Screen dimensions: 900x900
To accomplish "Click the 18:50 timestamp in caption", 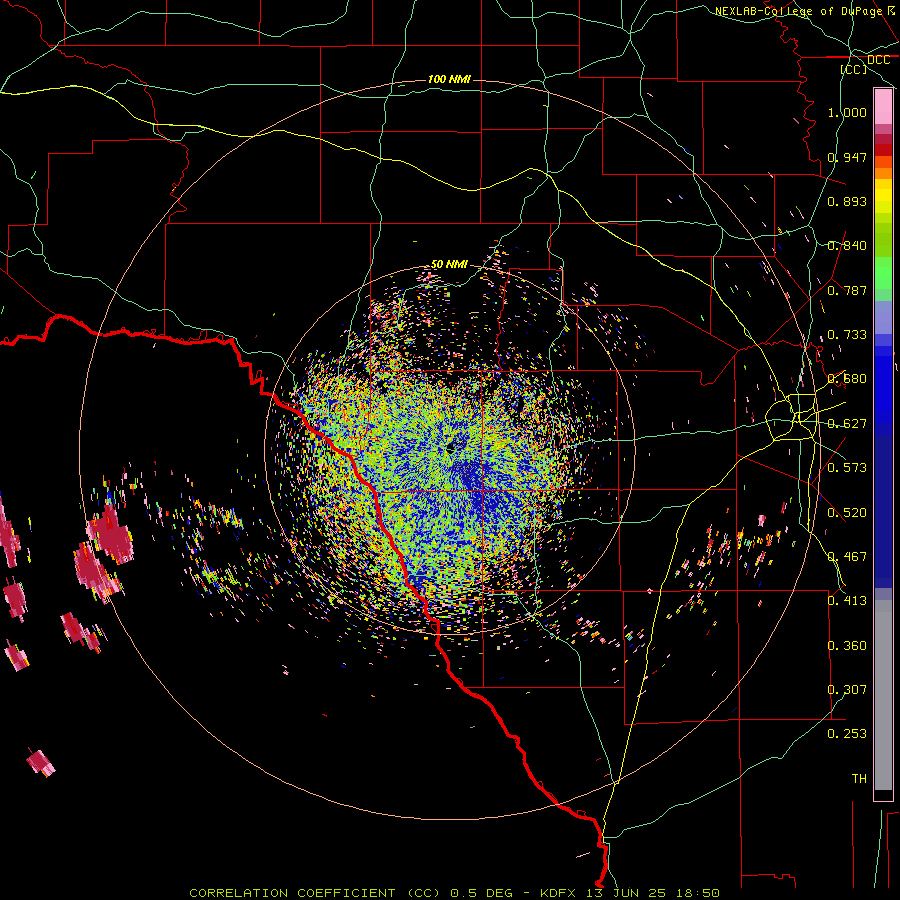I will pos(698,893).
